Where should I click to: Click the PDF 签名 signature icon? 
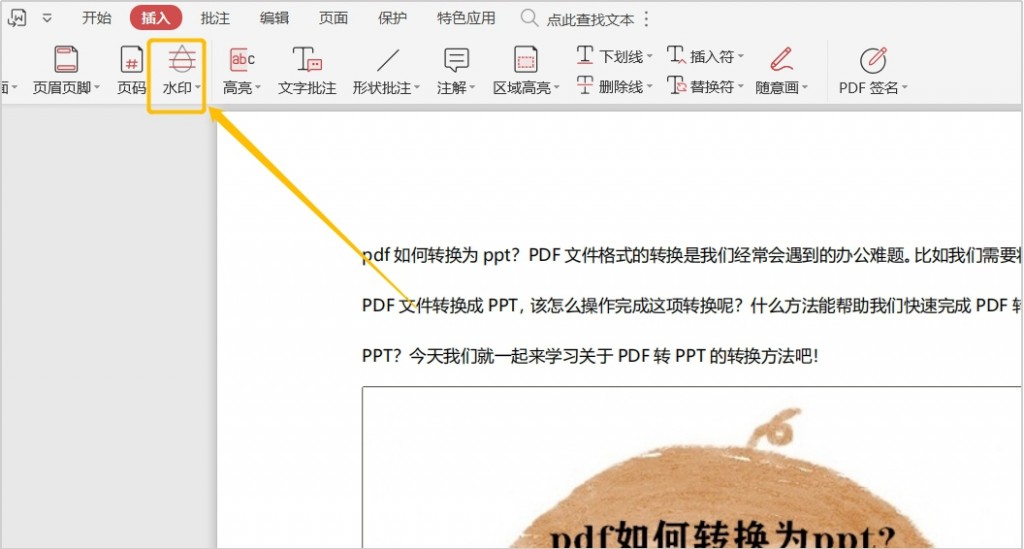873,60
